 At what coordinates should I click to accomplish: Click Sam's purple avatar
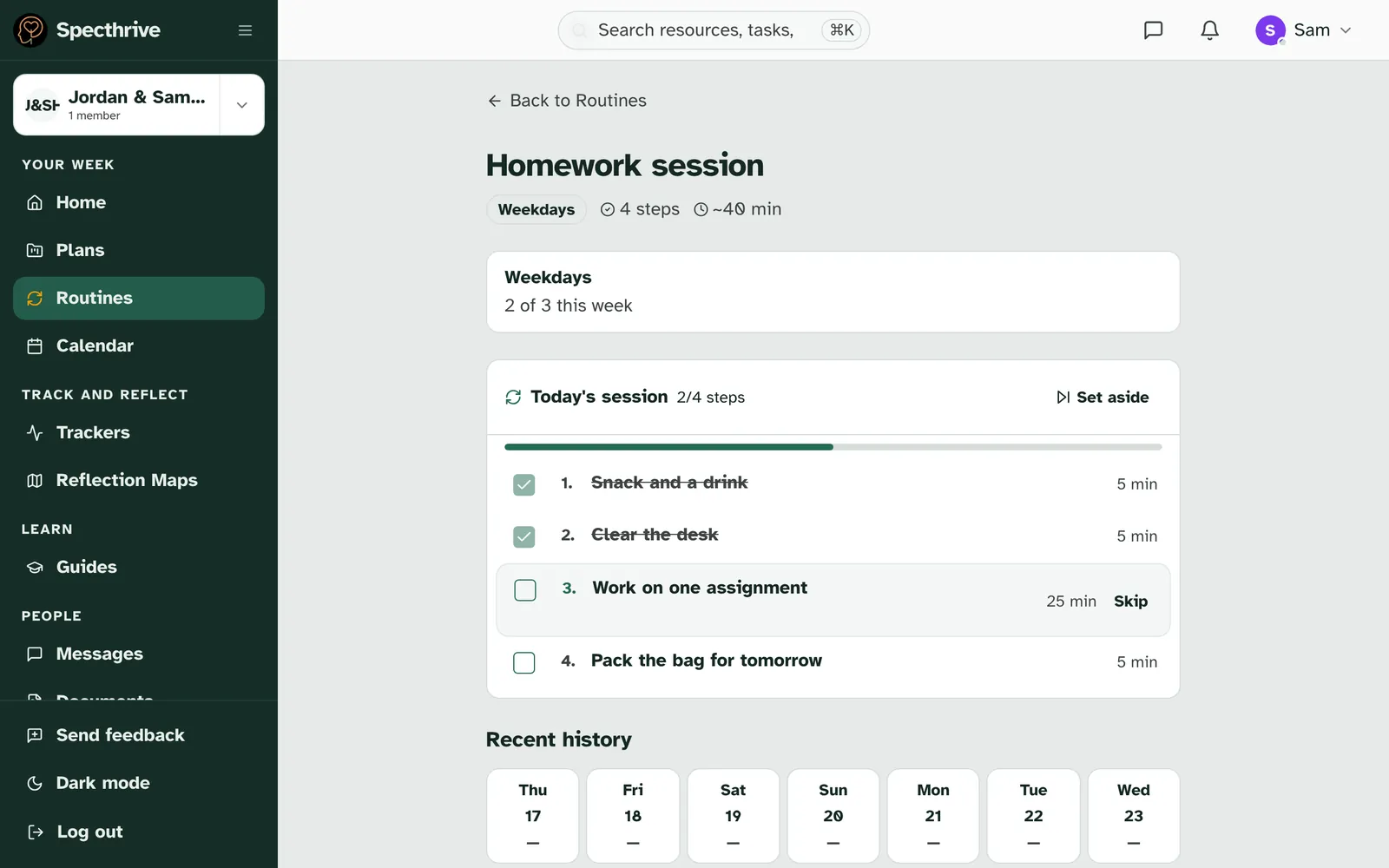pyautogui.click(x=1270, y=30)
